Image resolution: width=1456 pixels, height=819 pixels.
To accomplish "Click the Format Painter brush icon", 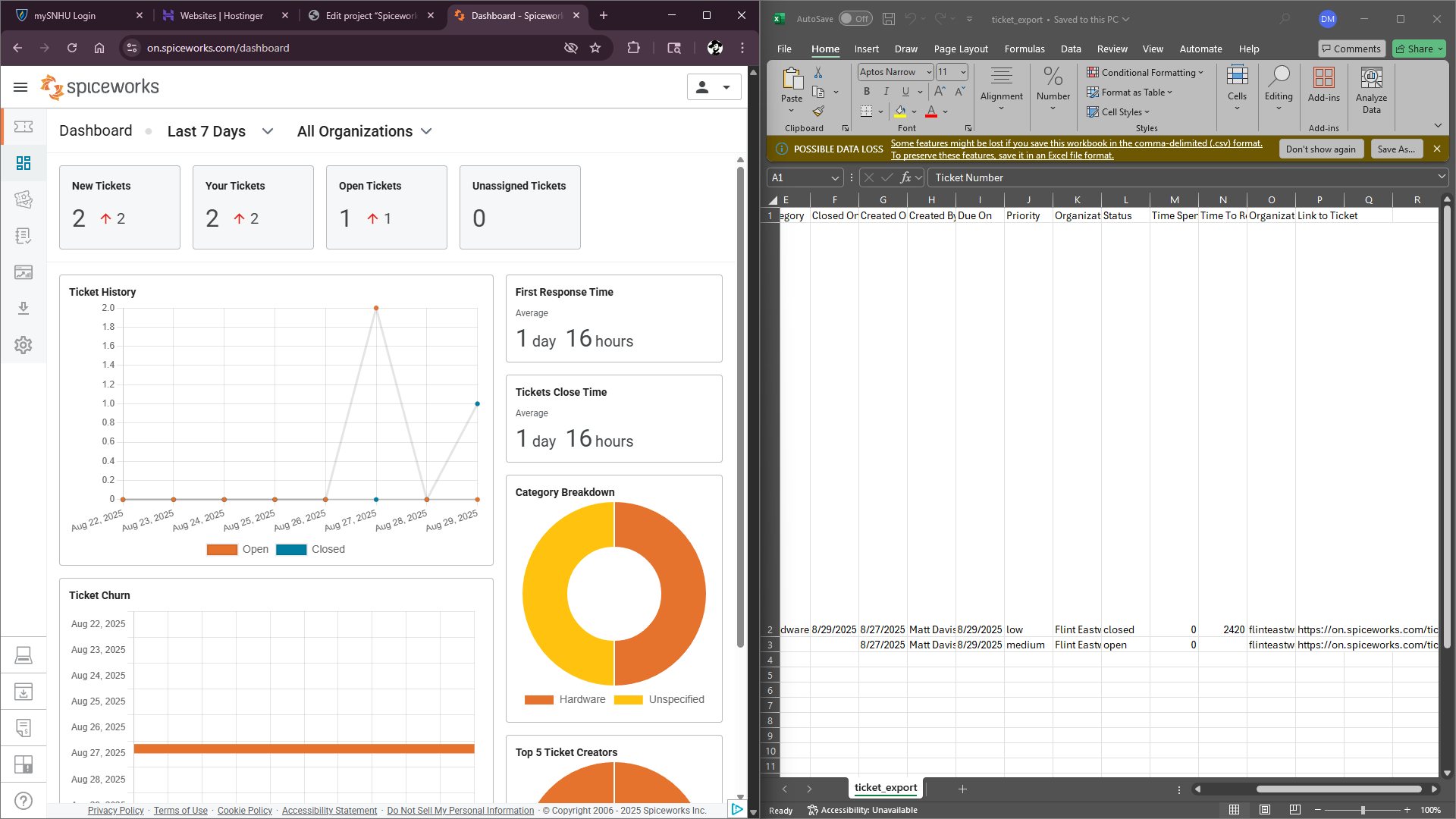I will [818, 111].
